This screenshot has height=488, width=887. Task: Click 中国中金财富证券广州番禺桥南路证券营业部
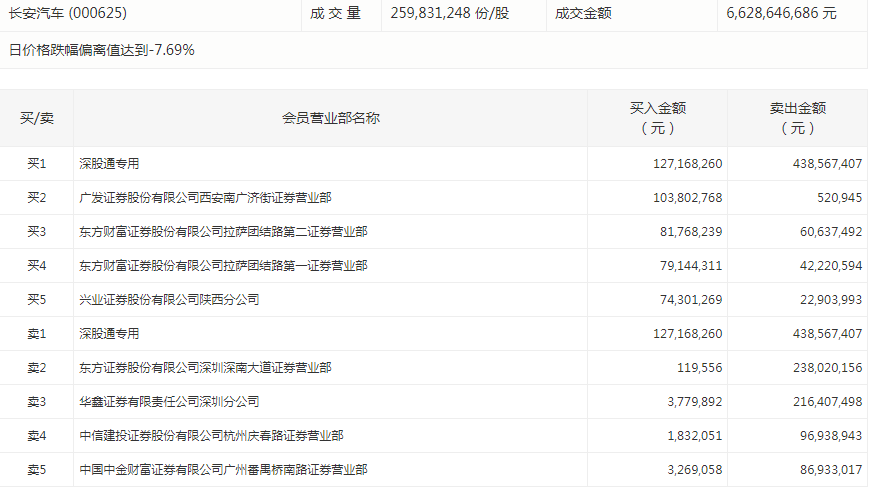(x=223, y=470)
